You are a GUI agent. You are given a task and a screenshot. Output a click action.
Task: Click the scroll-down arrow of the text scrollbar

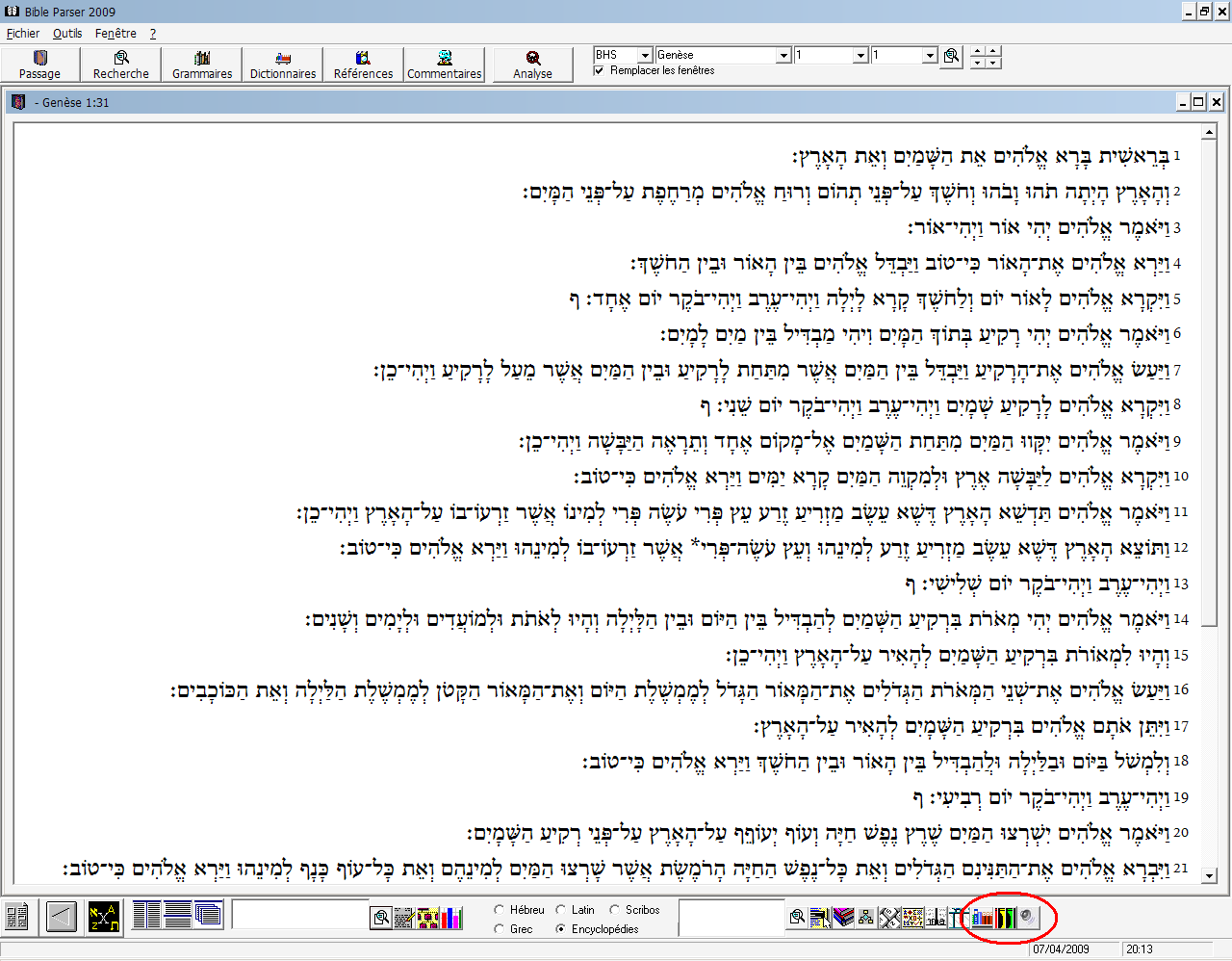click(1210, 875)
